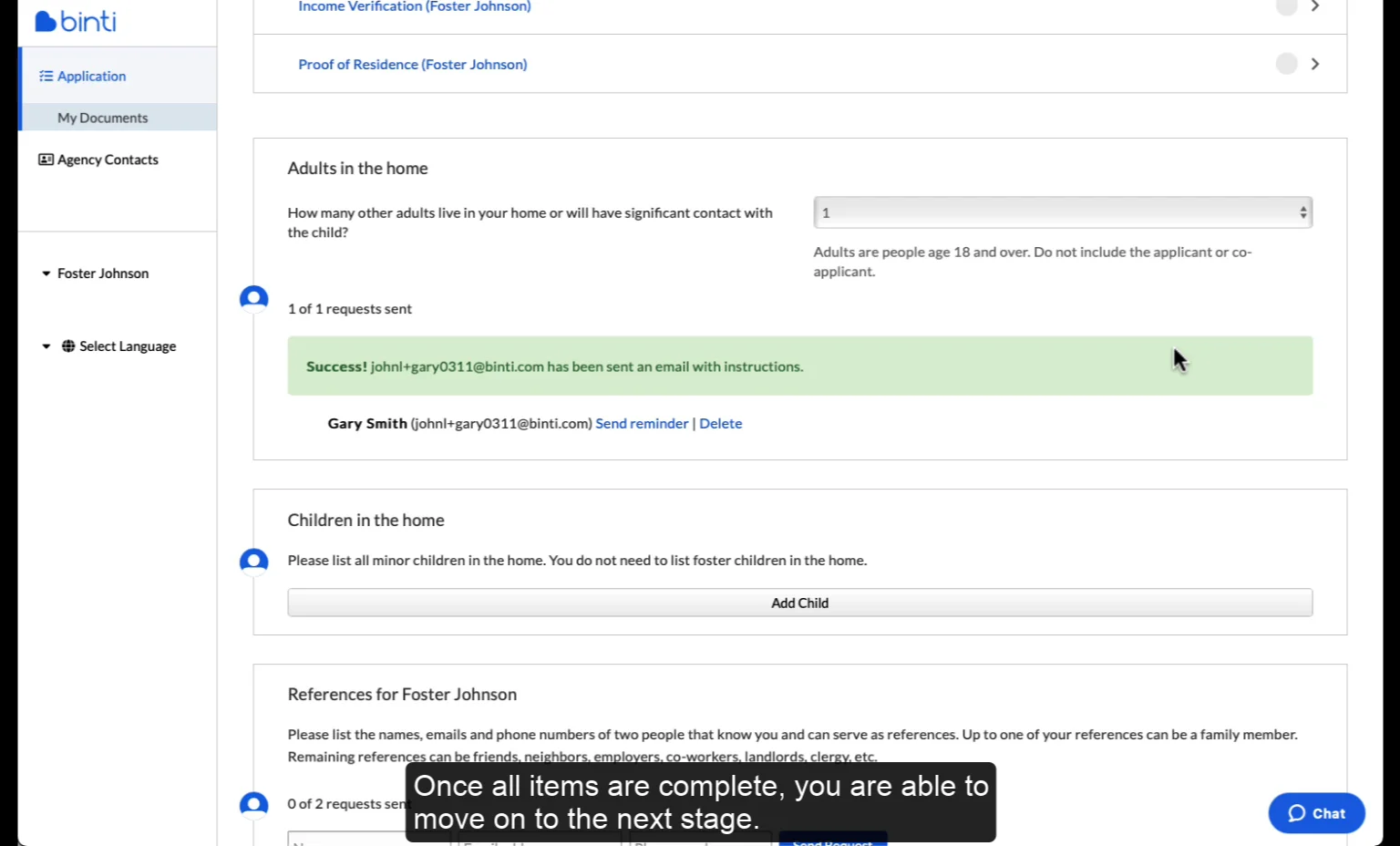The height and width of the screenshot is (846, 1400).
Task: Open the other adults count dropdown
Action: coord(1063,212)
